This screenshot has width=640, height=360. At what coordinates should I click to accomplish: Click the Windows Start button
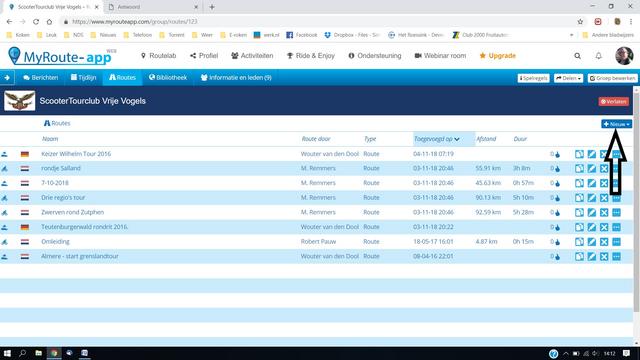7,353
